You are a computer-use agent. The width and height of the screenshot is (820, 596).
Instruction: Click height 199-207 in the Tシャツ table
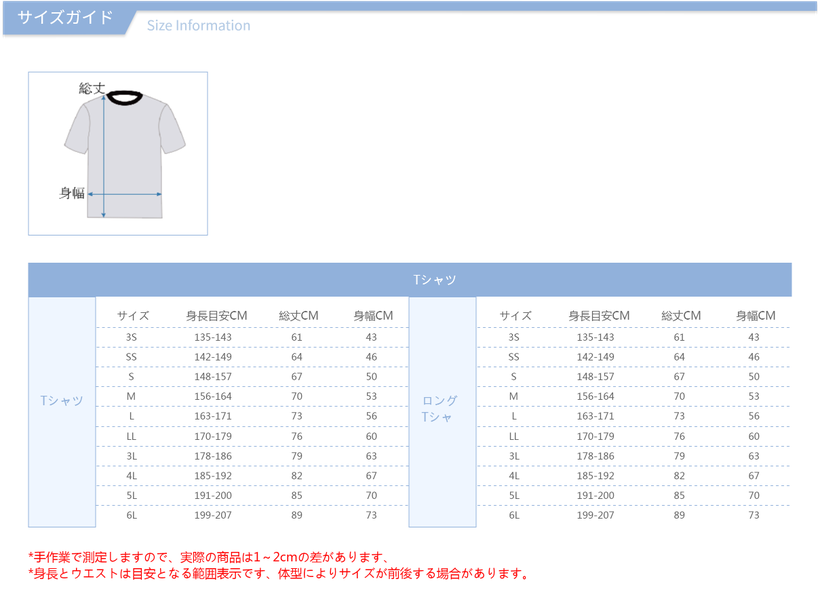coord(213,515)
